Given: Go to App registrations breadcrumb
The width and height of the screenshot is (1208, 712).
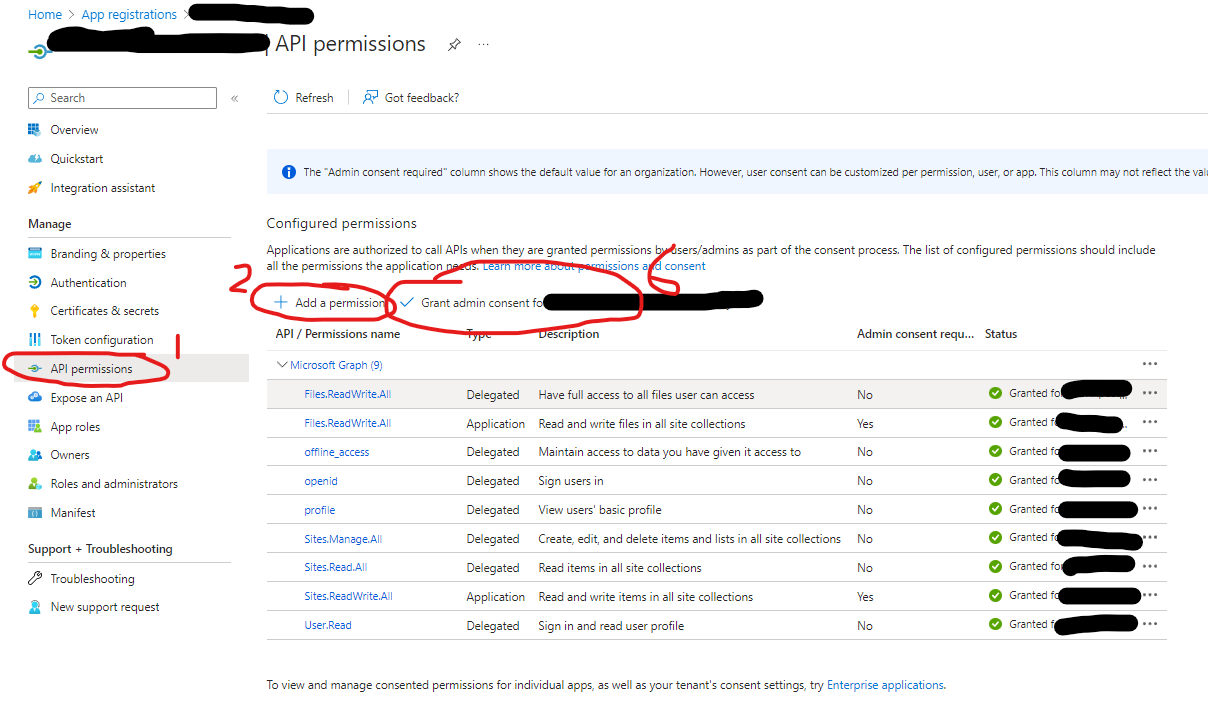Looking at the screenshot, I should click(128, 14).
